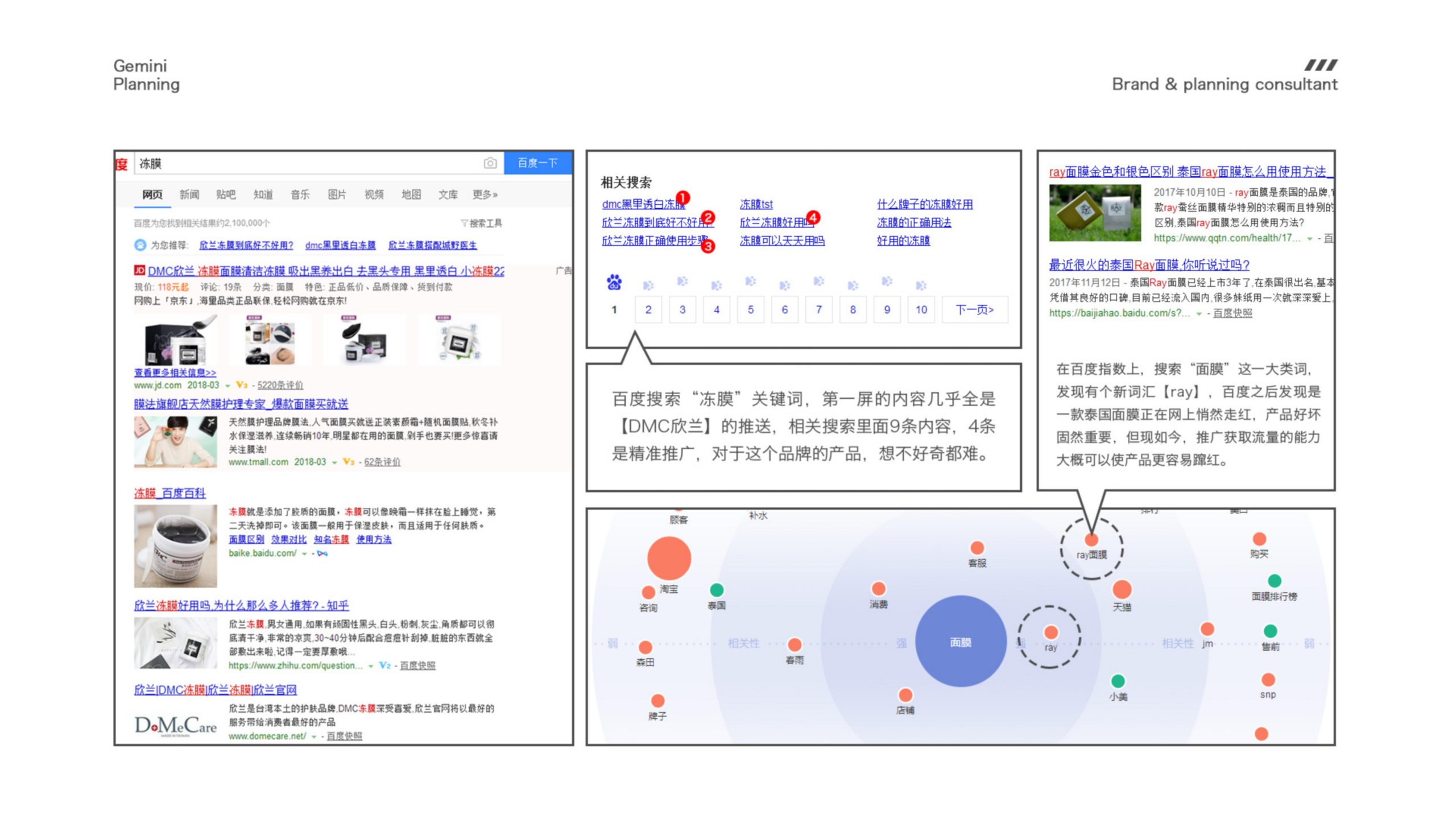The image size is (1456, 819).
Task: Click the 面膜区别 sublink
Action: [246, 539]
